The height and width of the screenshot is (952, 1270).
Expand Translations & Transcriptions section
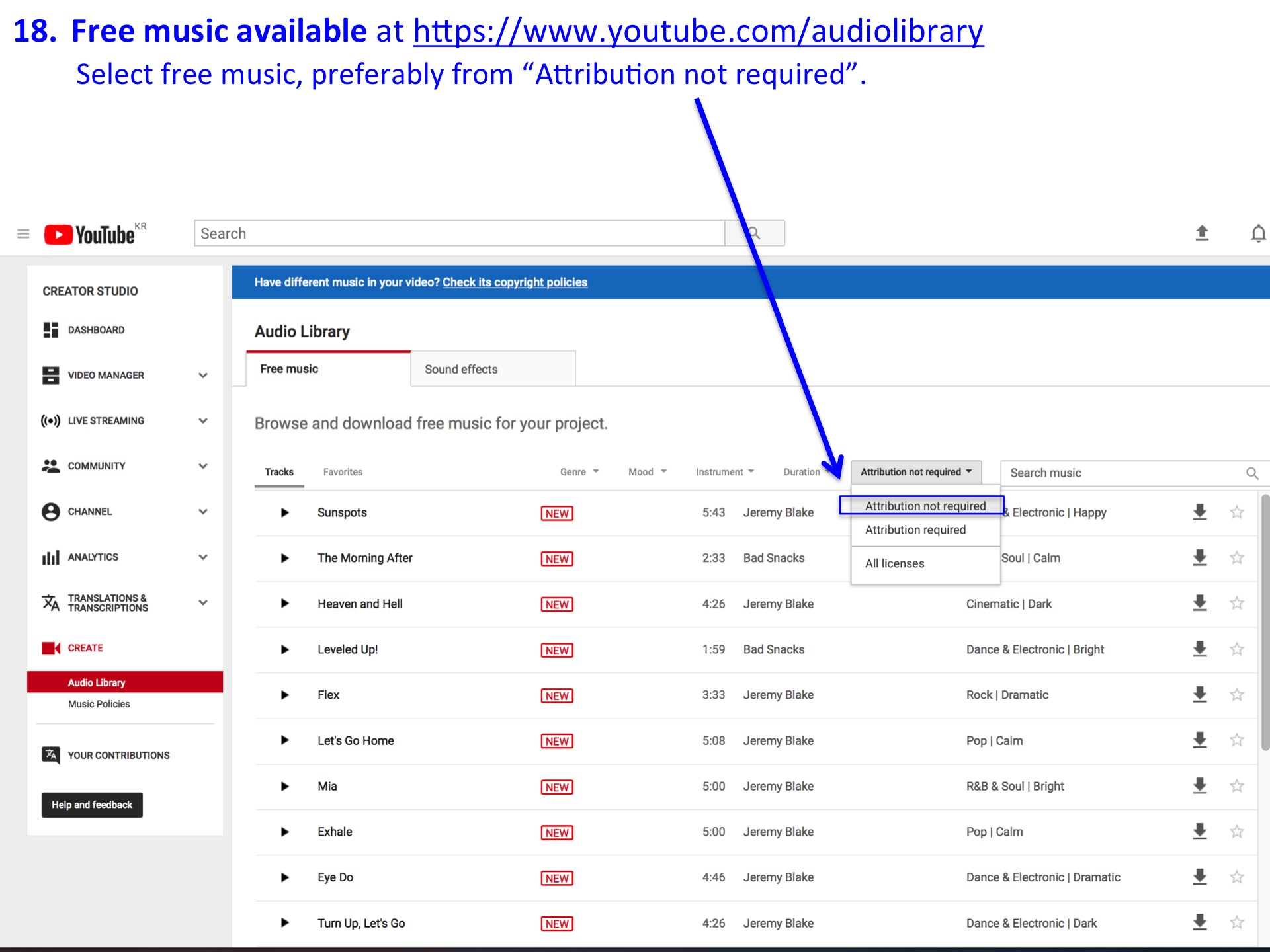click(x=203, y=603)
